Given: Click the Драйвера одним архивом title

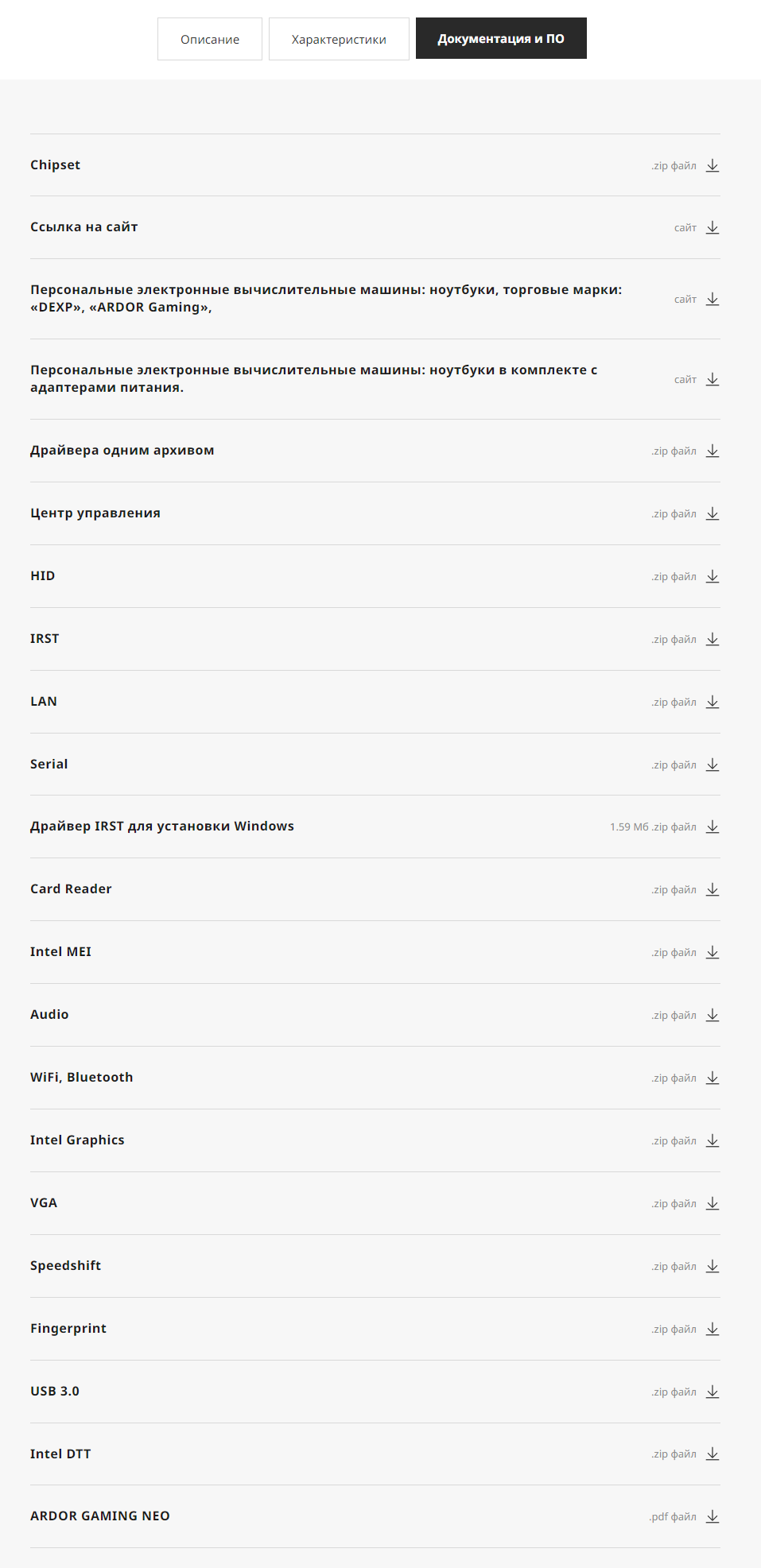Looking at the screenshot, I should tap(122, 451).
